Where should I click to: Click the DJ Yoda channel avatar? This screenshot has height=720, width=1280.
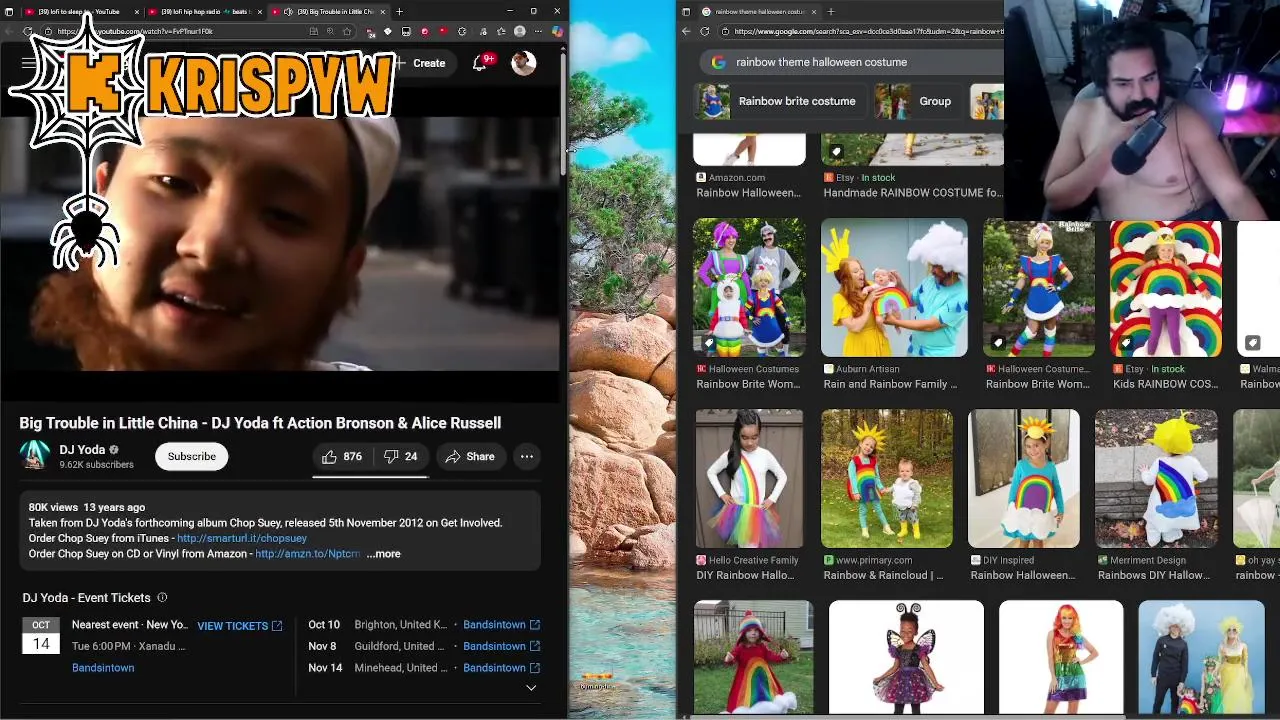(35, 456)
